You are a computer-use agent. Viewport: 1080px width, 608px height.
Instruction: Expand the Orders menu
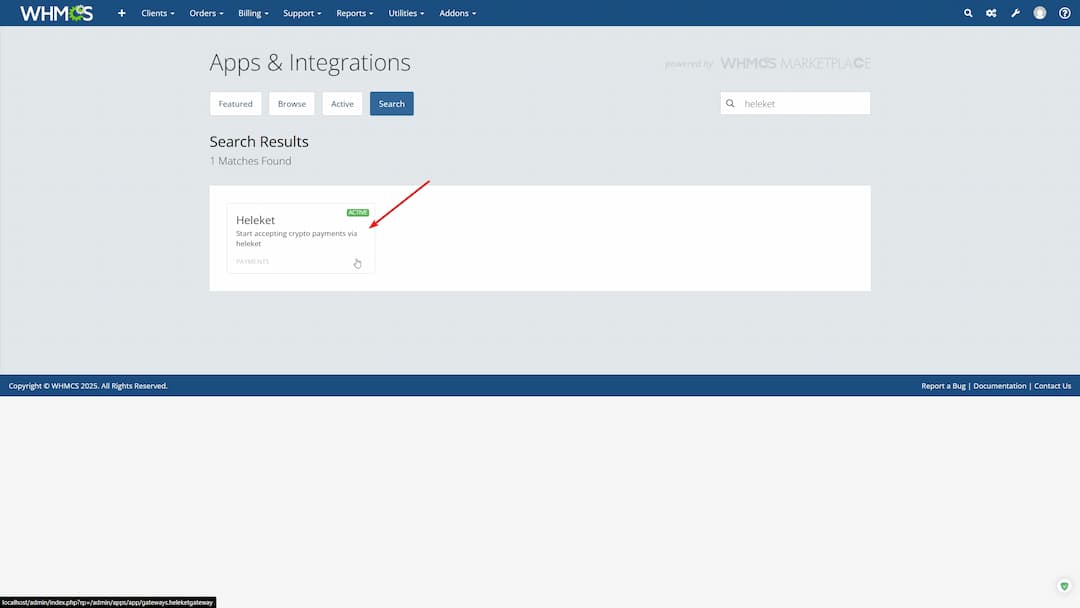point(206,13)
